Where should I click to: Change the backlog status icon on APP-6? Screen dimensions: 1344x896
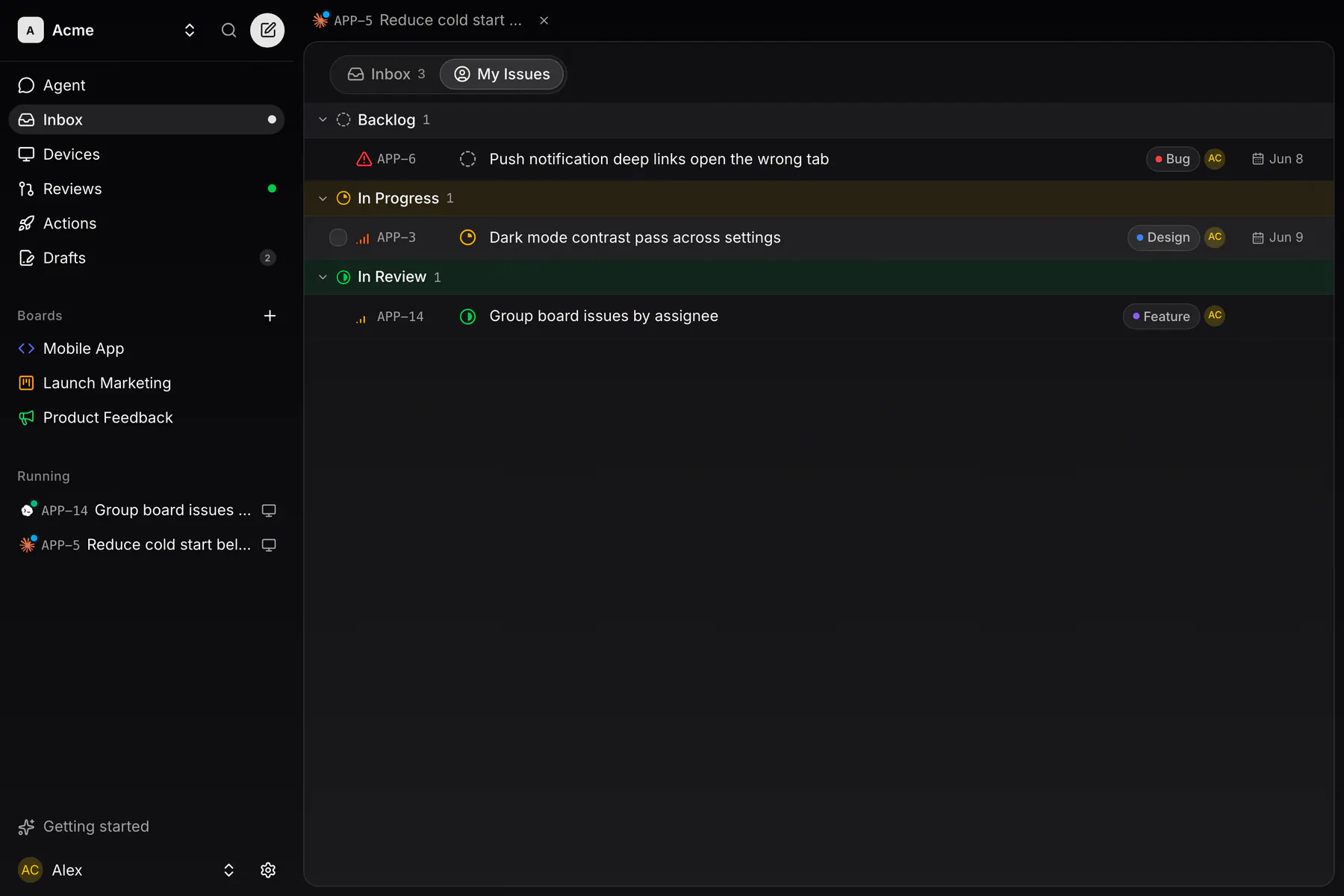[x=467, y=159]
